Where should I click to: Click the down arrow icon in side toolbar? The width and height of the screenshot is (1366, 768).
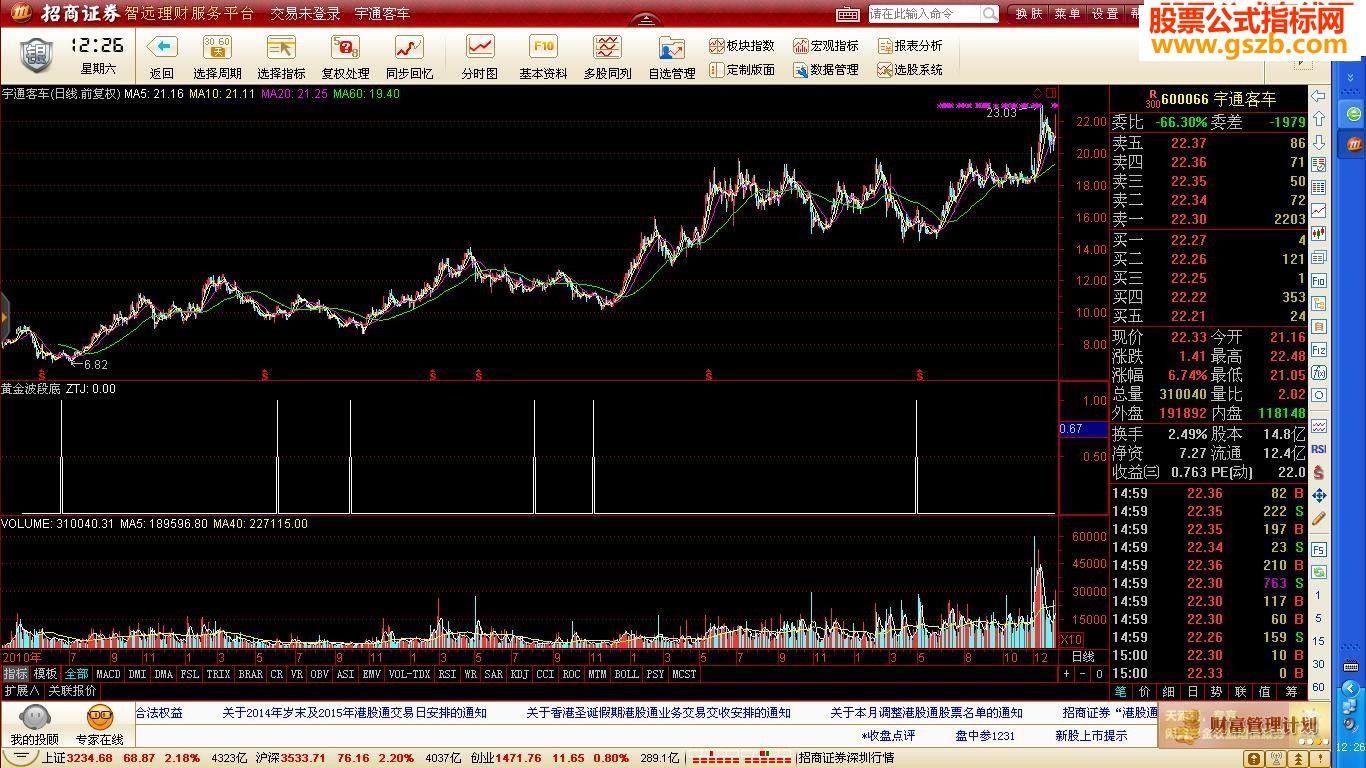1319,142
